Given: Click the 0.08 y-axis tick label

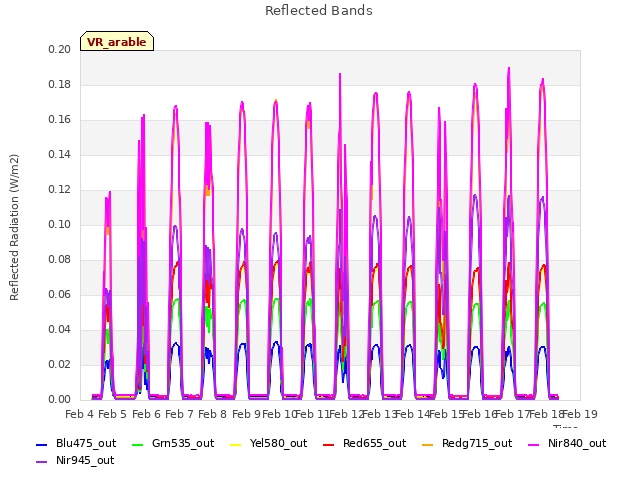Looking at the screenshot, I should 60,260.
